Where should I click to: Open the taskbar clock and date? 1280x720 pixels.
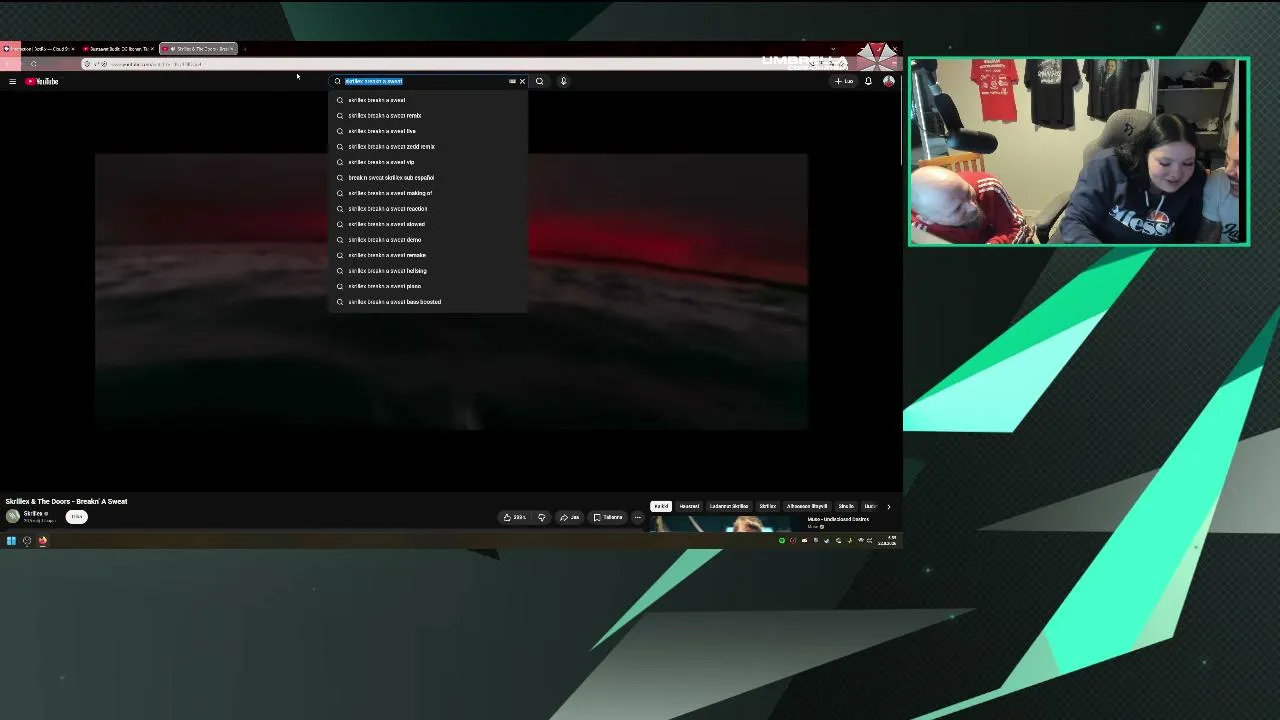887,541
